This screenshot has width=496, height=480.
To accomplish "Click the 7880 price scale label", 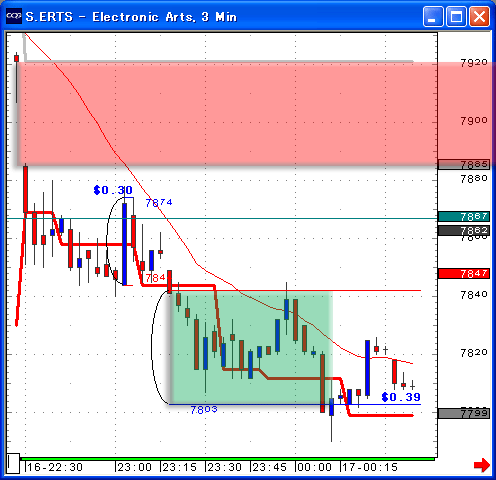I will (x=474, y=179).
